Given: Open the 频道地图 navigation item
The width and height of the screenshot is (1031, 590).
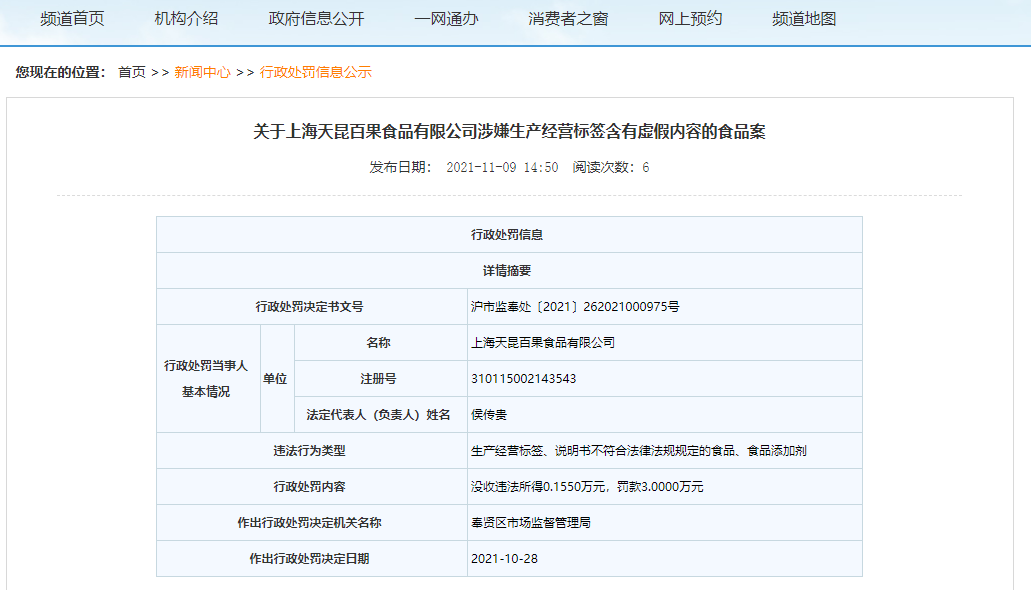Looking at the screenshot, I should (x=804, y=19).
